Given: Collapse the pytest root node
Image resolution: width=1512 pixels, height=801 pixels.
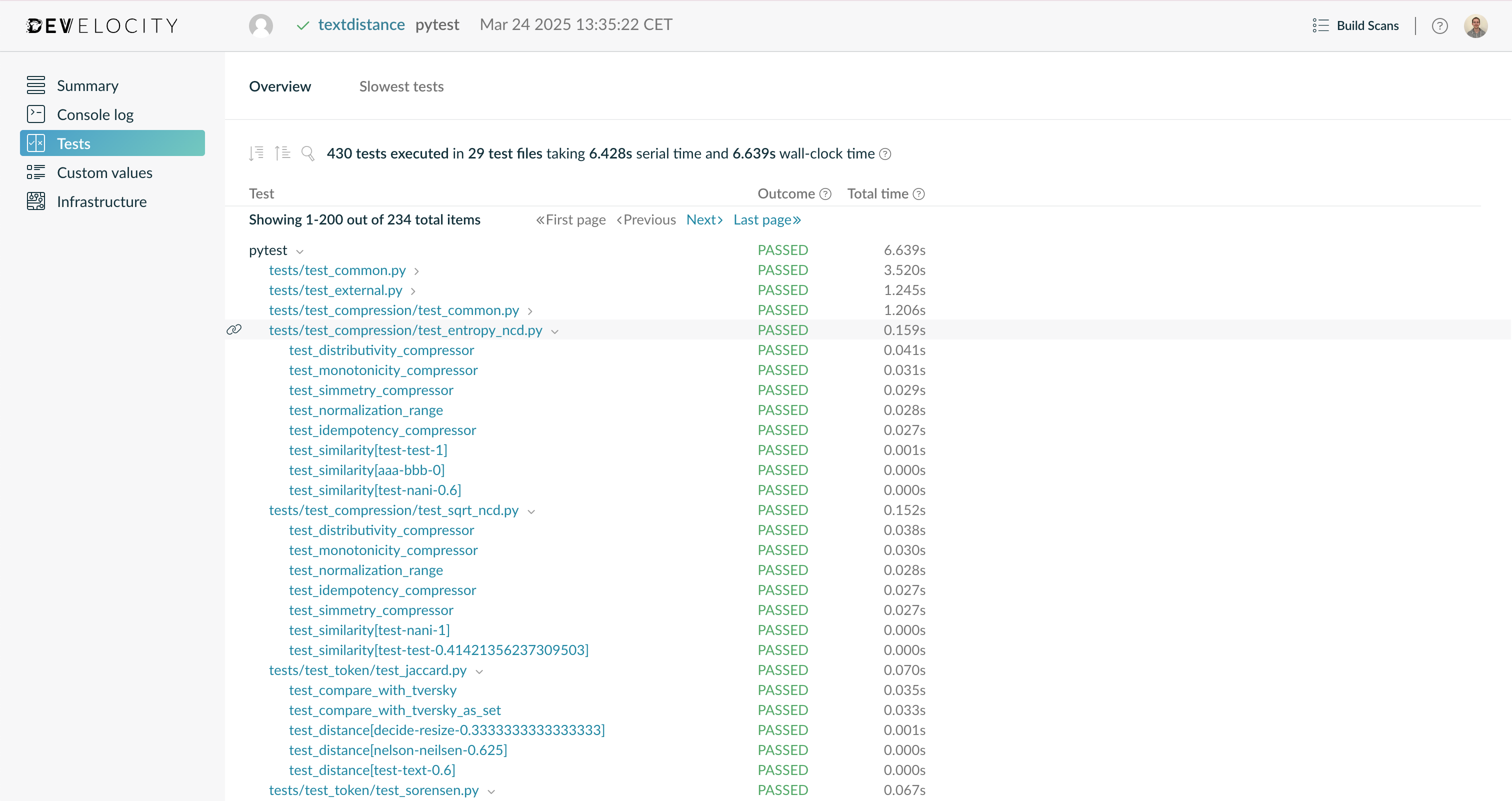Looking at the screenshot, I should pyautogui.click(x=300, y=251).
